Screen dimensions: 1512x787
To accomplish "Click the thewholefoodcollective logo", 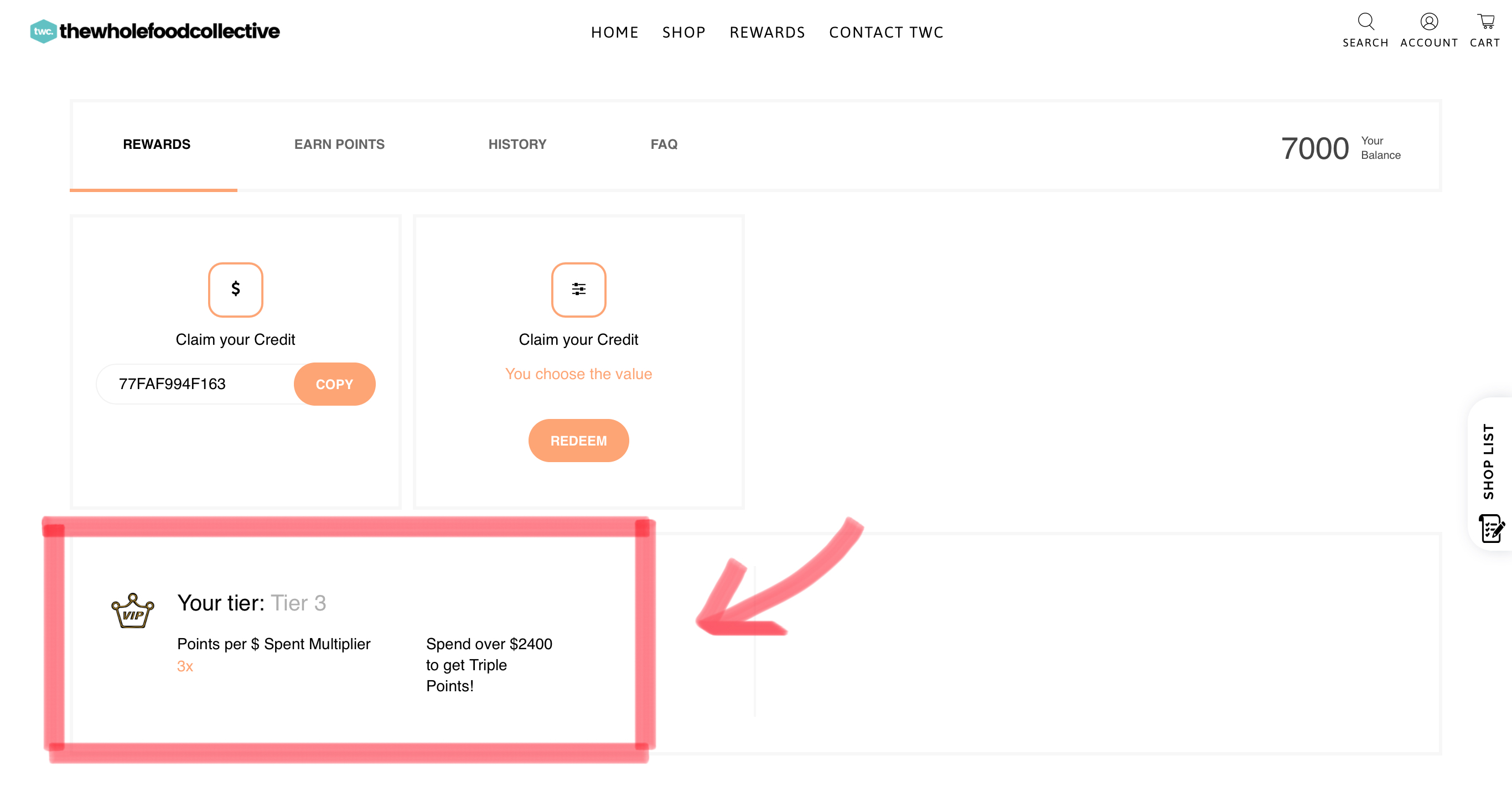I will [155, 31].
